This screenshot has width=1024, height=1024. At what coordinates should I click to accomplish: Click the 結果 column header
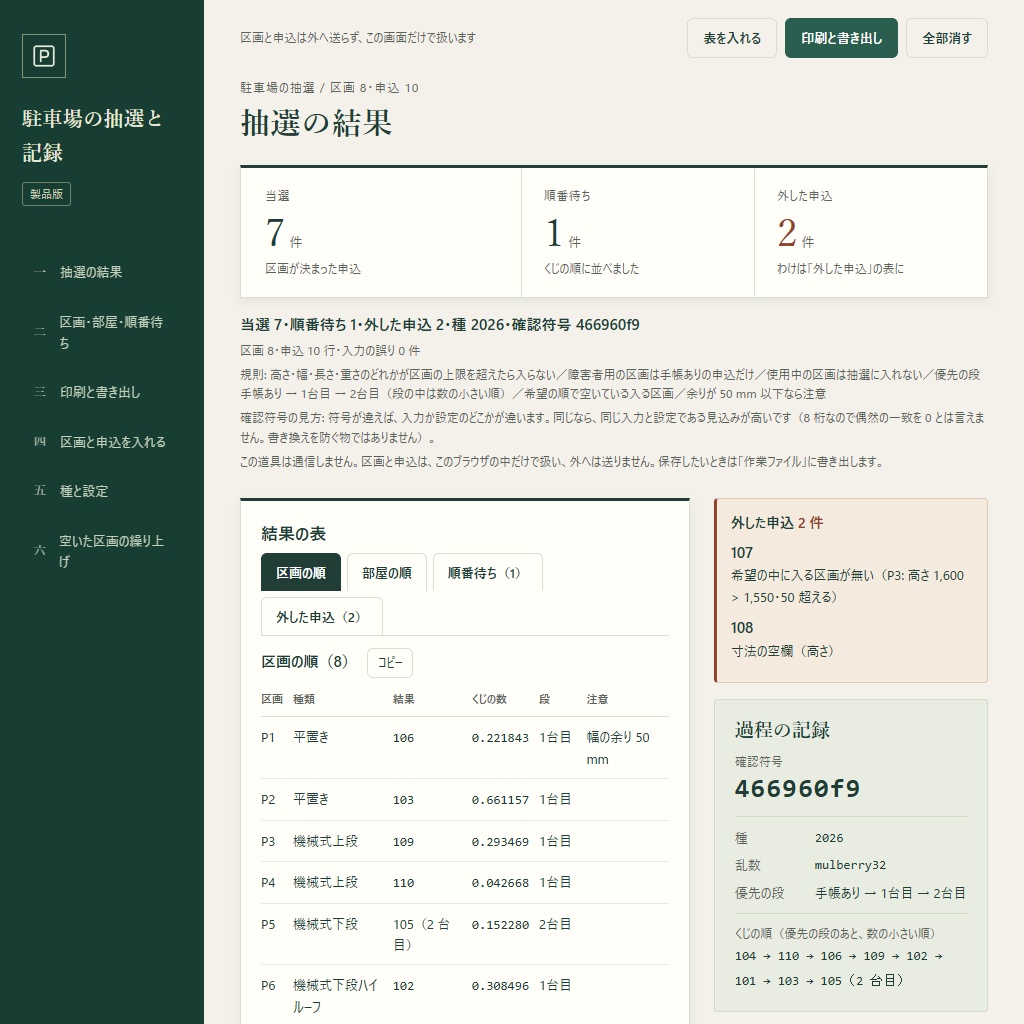pyautogui.click(x=404, y=699)
